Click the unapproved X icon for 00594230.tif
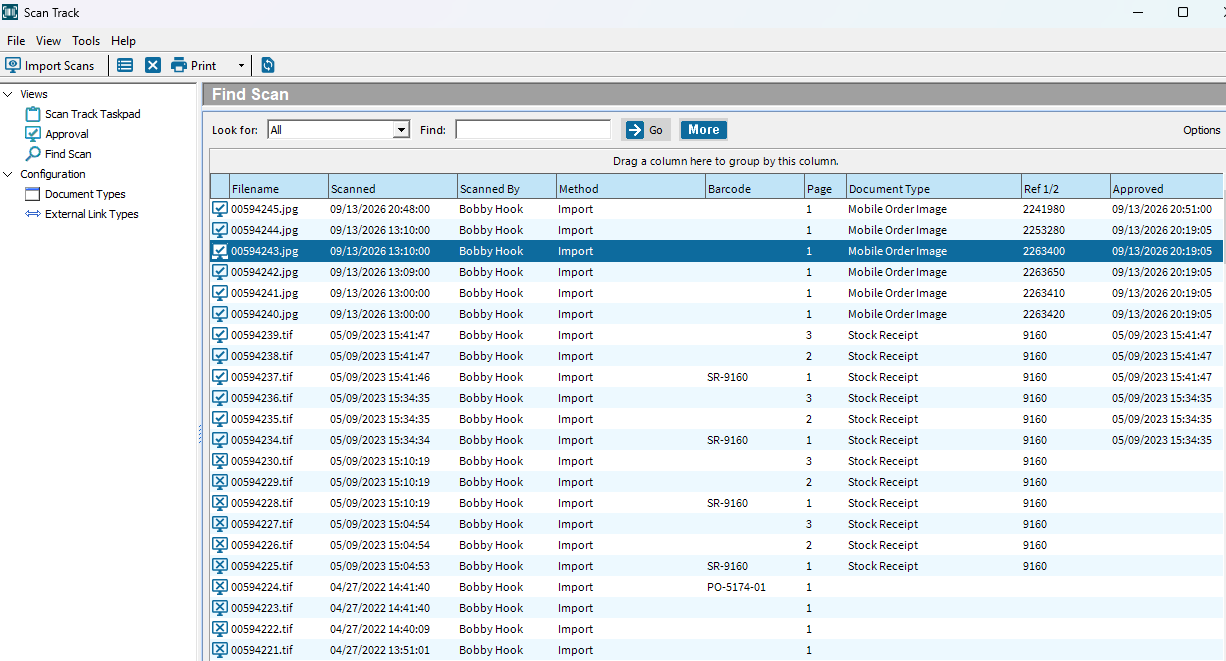 [x=220, y=461]
